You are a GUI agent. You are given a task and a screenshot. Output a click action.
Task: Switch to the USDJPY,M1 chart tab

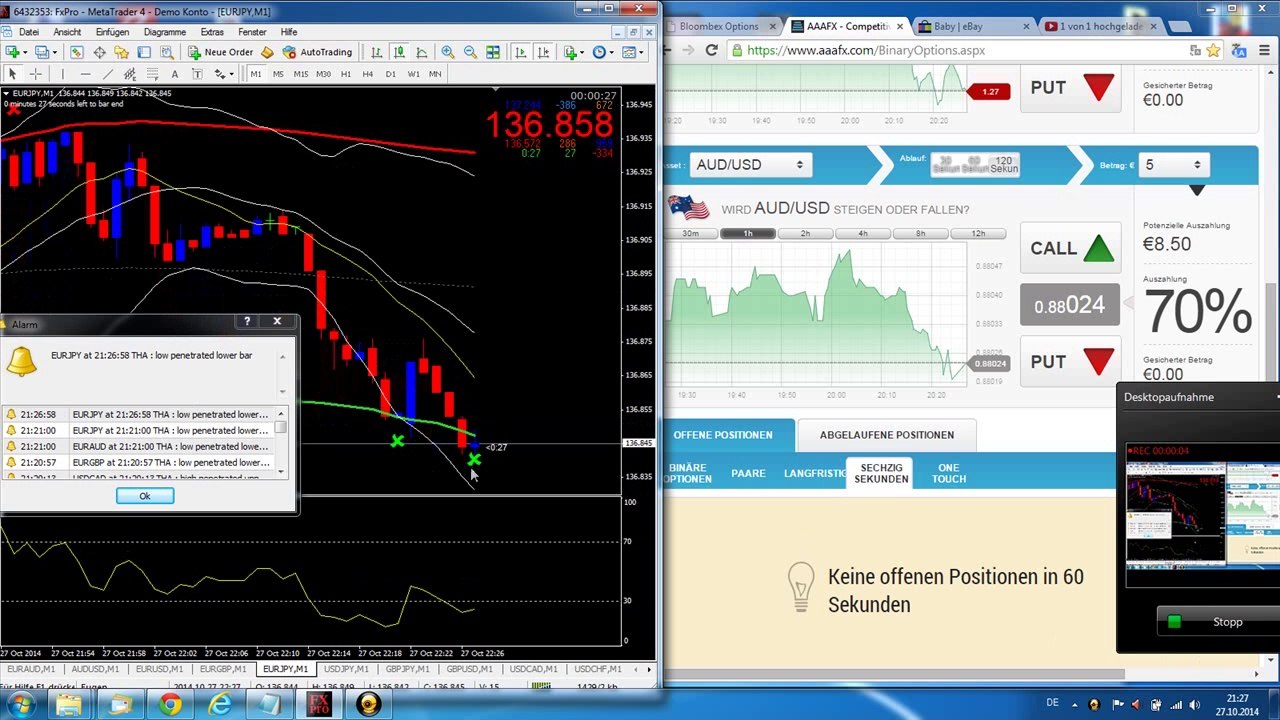click(347, 669)
